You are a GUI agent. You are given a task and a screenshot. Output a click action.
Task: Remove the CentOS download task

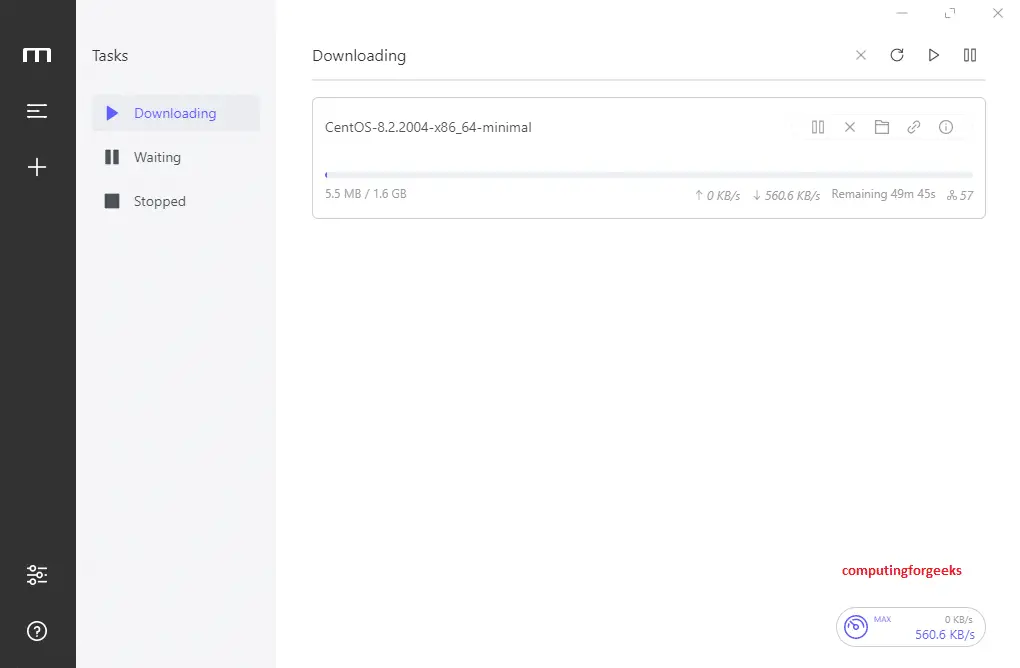[850, 127]
